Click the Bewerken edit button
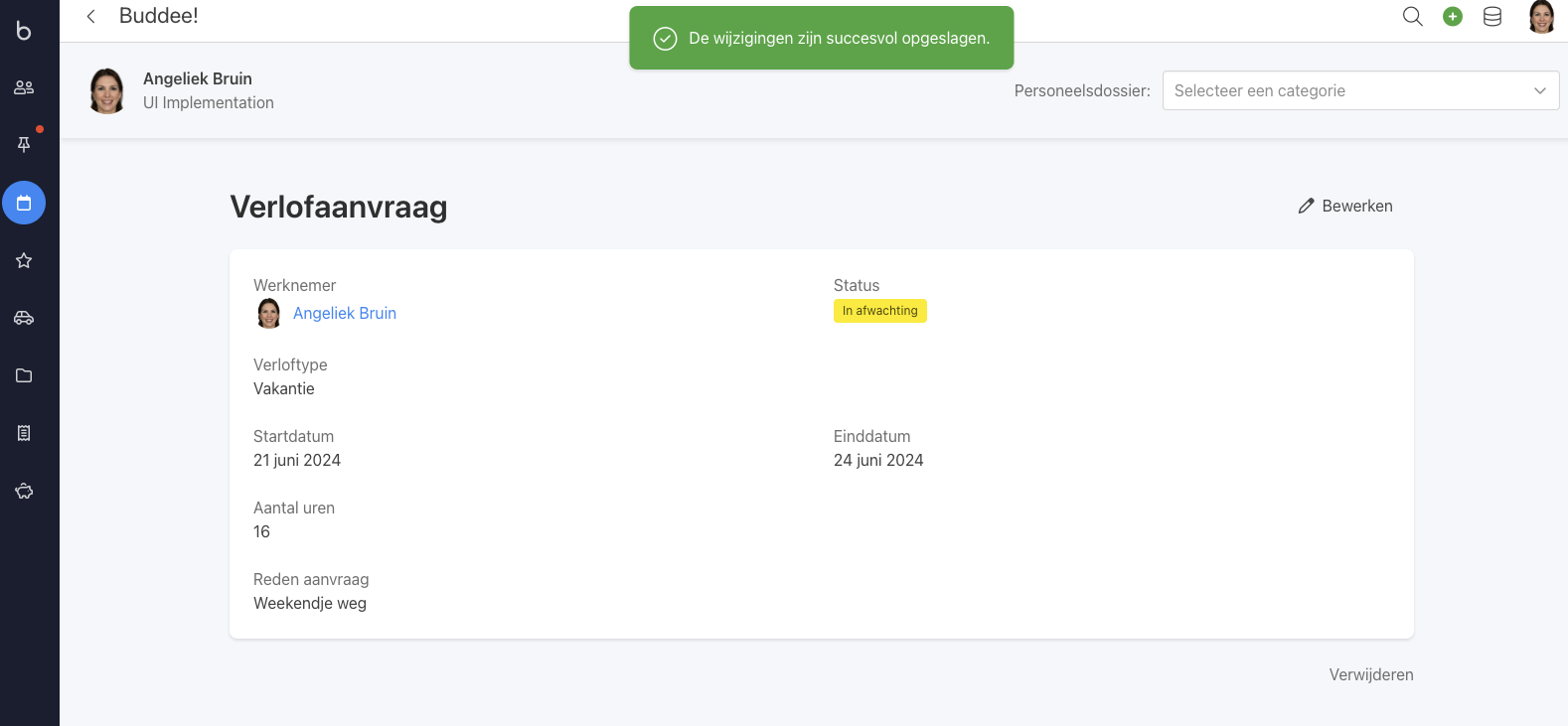Image resolution: width=1568 pixels, height=726 pixels. pyautogui.click(x=1345, y=206)
